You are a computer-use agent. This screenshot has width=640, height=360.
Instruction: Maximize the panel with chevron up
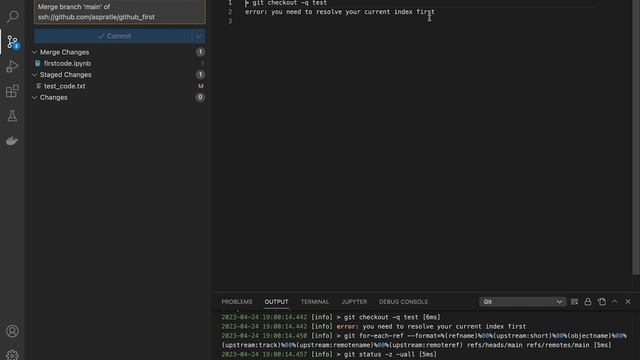tap(615, 302)
